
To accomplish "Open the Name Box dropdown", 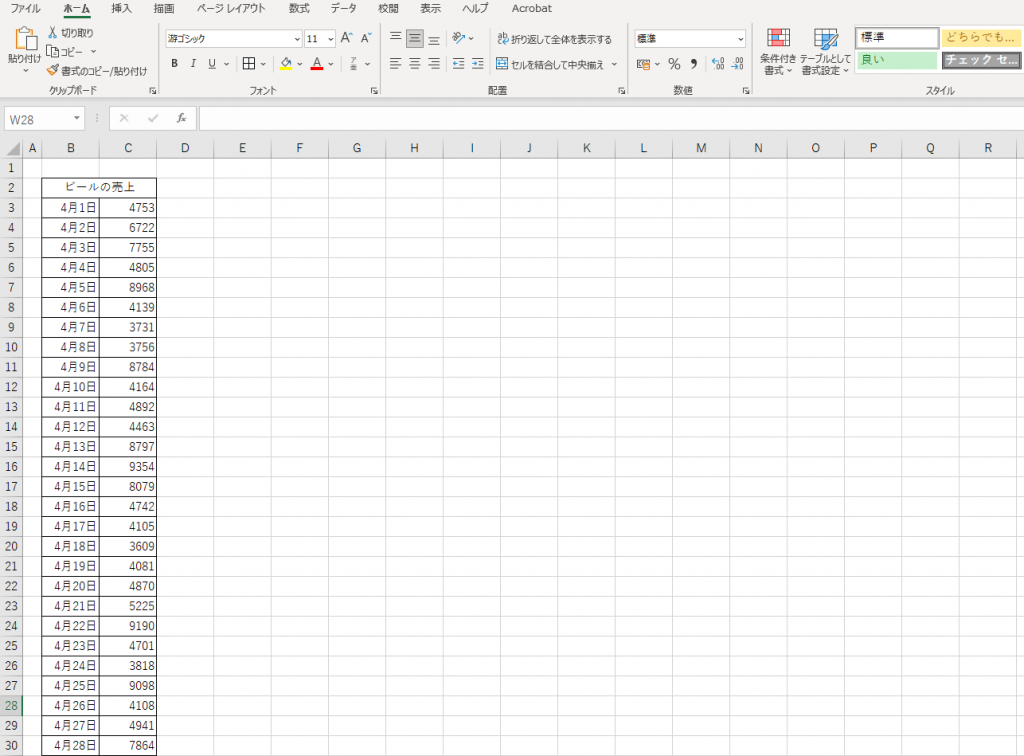I will pos(76,118).
